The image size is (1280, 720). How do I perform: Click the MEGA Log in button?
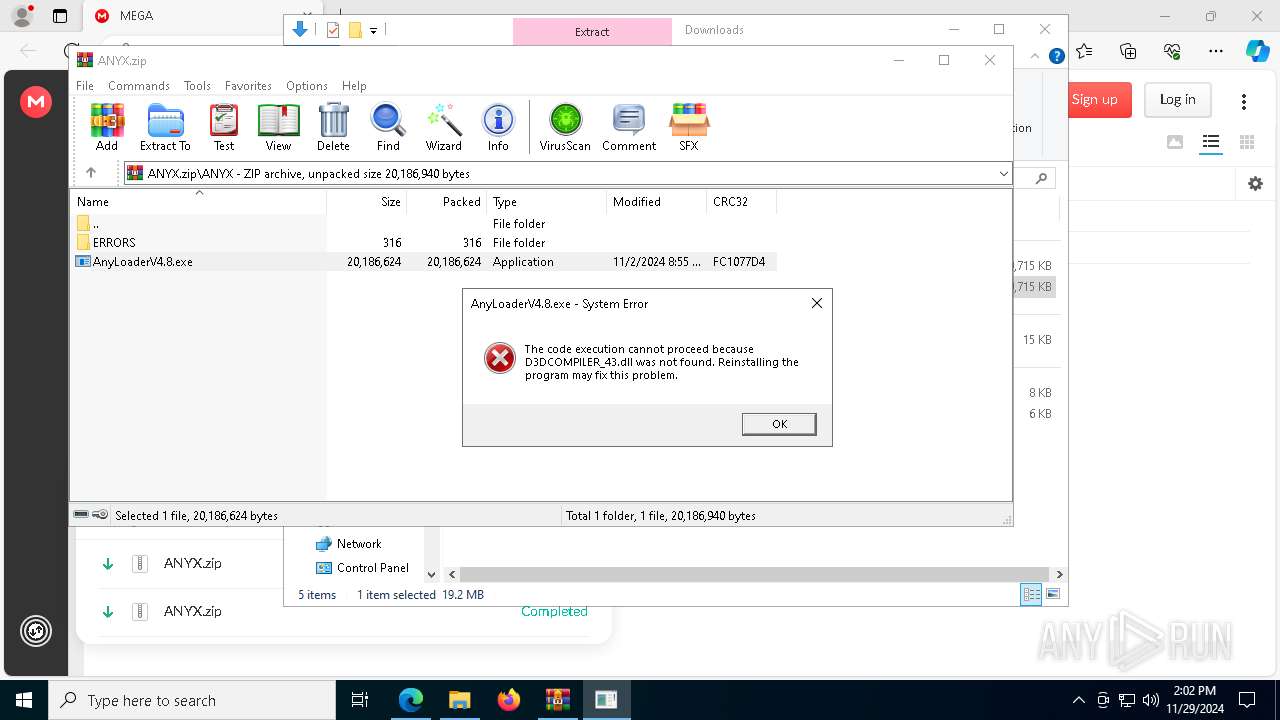pos(1177,99)
